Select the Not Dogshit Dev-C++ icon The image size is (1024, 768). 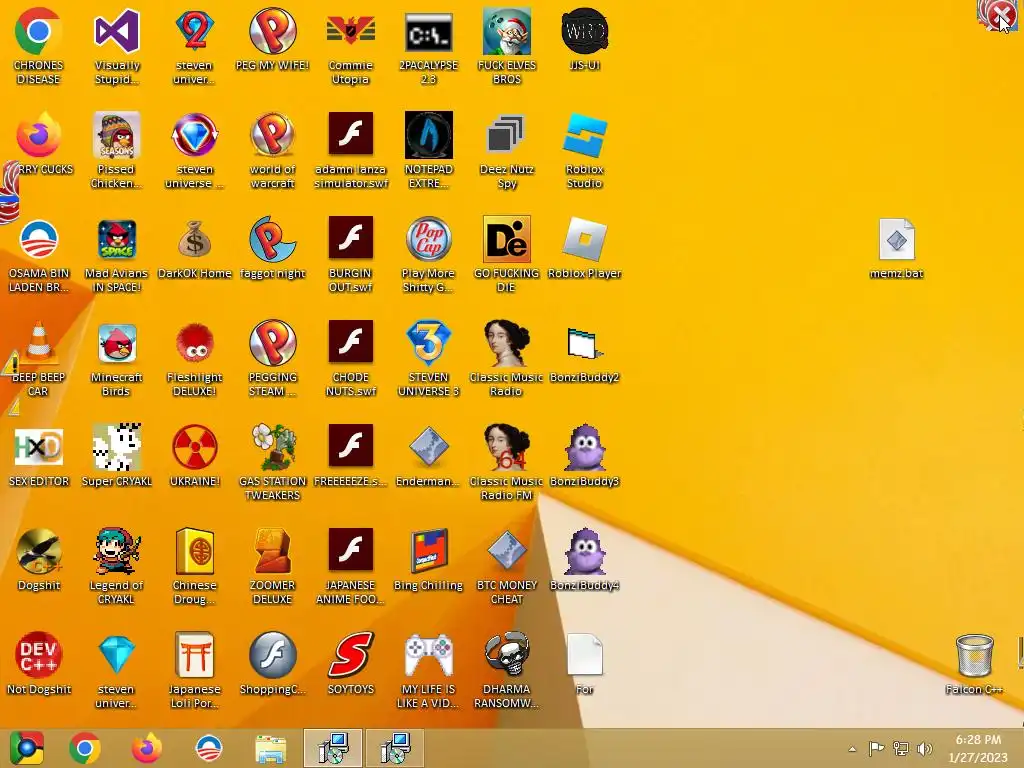[38, 655]
